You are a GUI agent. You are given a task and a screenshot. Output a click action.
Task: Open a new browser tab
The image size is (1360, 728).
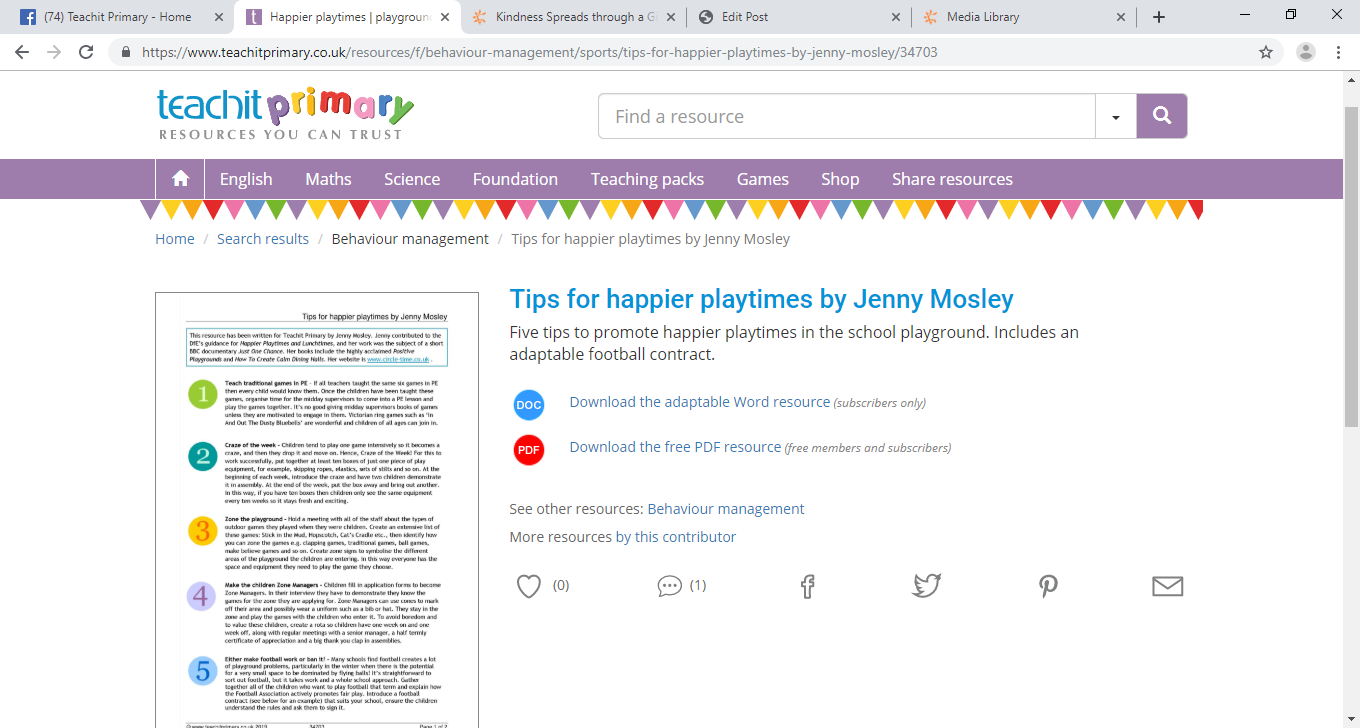(x=1159, y=17)
